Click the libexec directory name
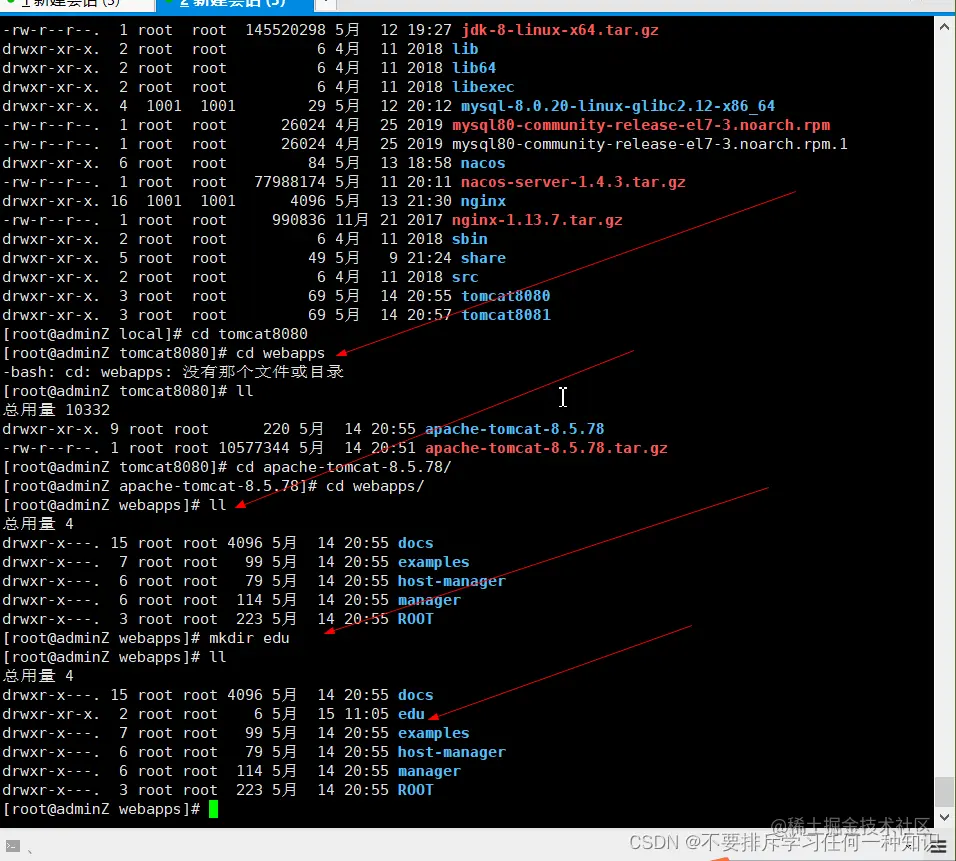Image resolution: width=956 pixels, height=861 pixels. (x=483, y=87)
